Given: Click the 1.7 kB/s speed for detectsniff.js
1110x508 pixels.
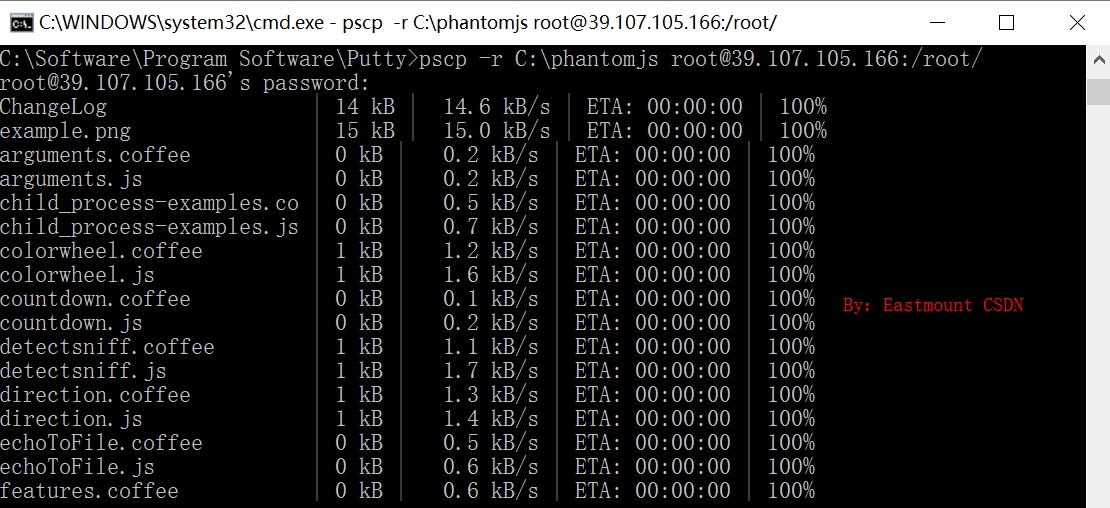Looking at the screenshot, I should click(491, 371).
